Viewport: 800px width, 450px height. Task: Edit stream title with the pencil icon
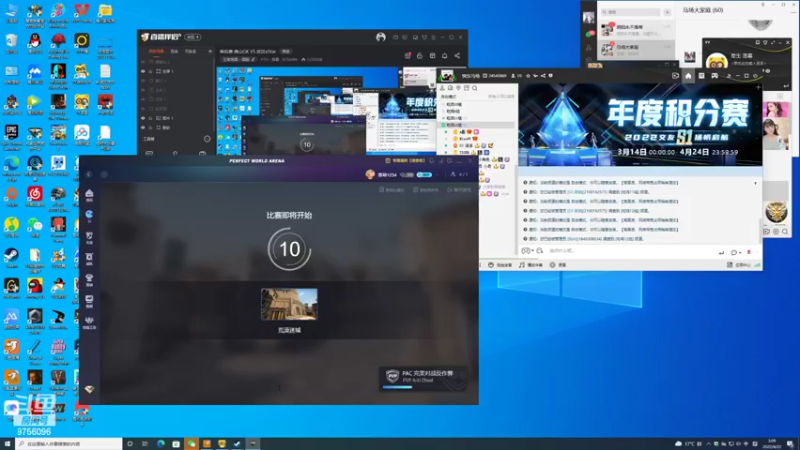[x=253, y=60]
